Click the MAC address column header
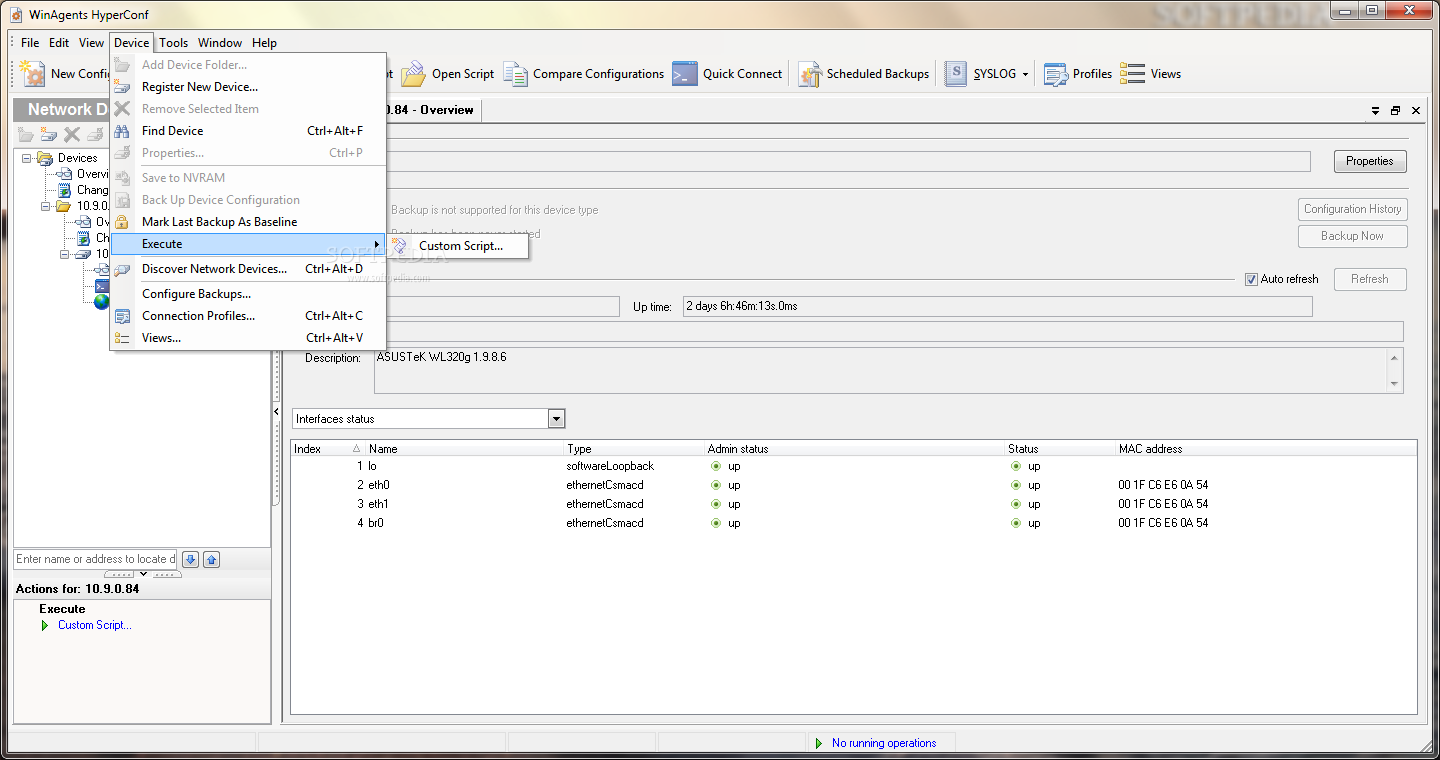This screenshot has height=760, width=1440. [x=1266, y=449]
